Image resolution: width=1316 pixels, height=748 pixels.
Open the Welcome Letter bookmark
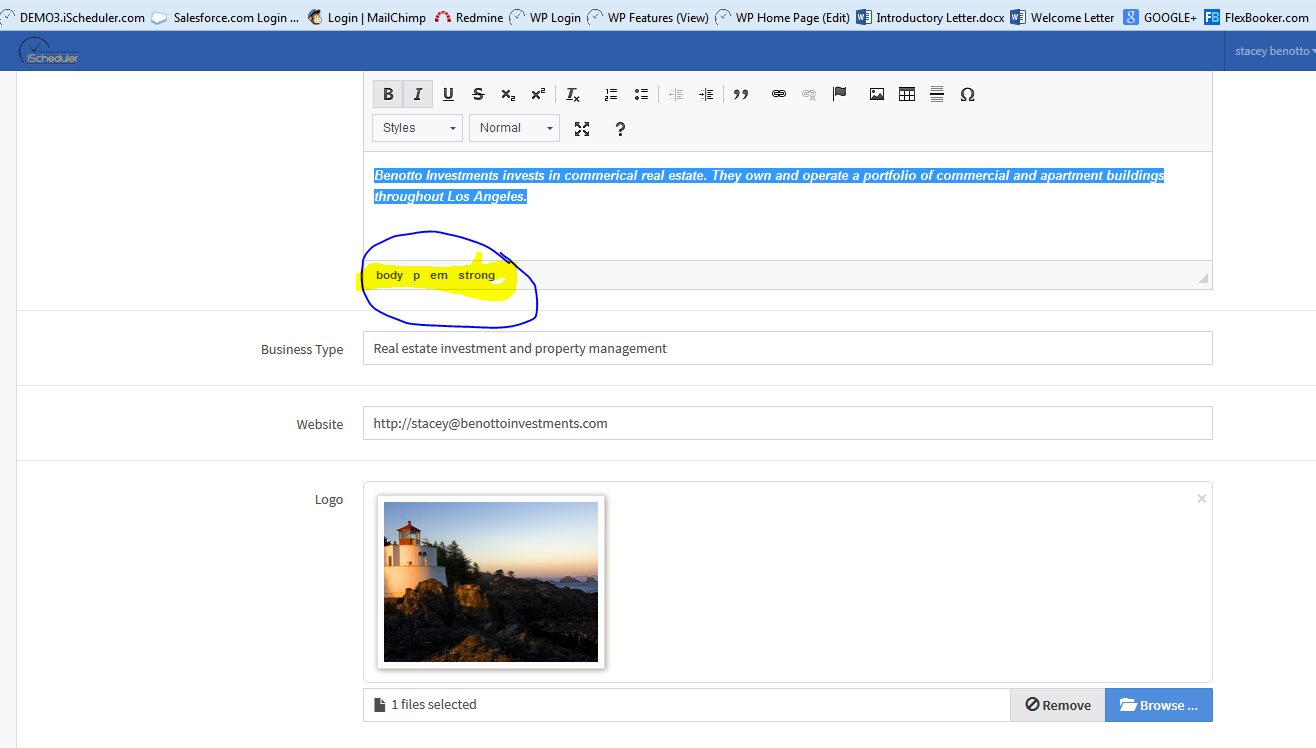(x=1063, y=17)
